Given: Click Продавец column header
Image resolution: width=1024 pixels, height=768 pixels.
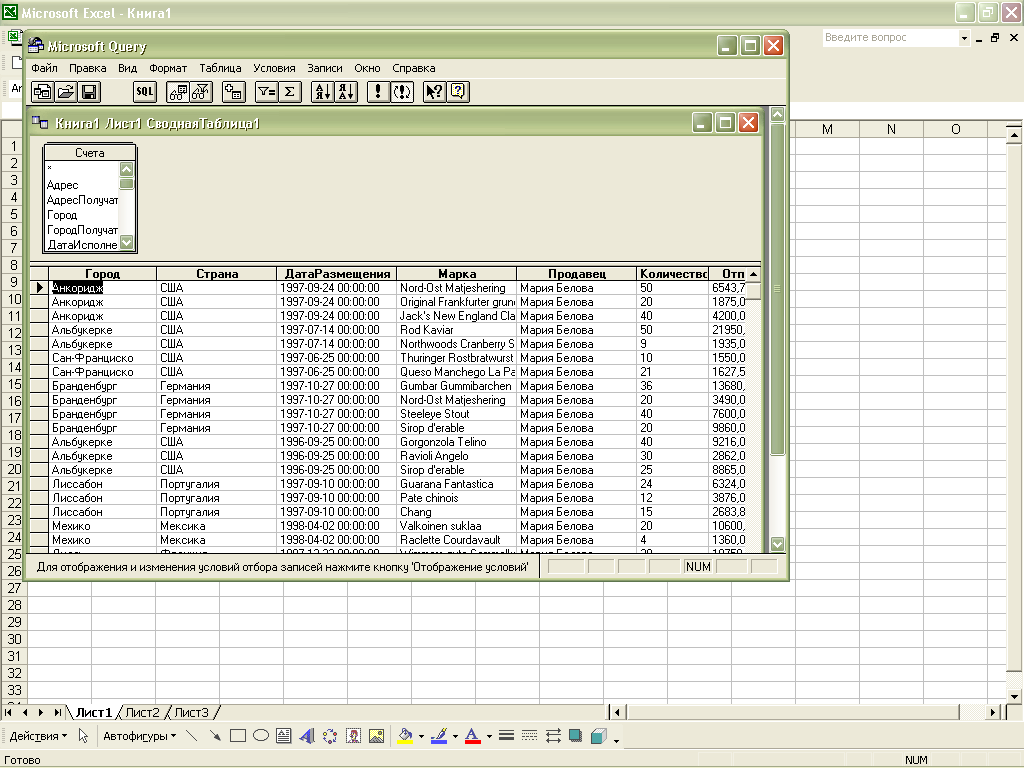Looking at the screenshot, I should pyautogui.click(x=577, y=274).
